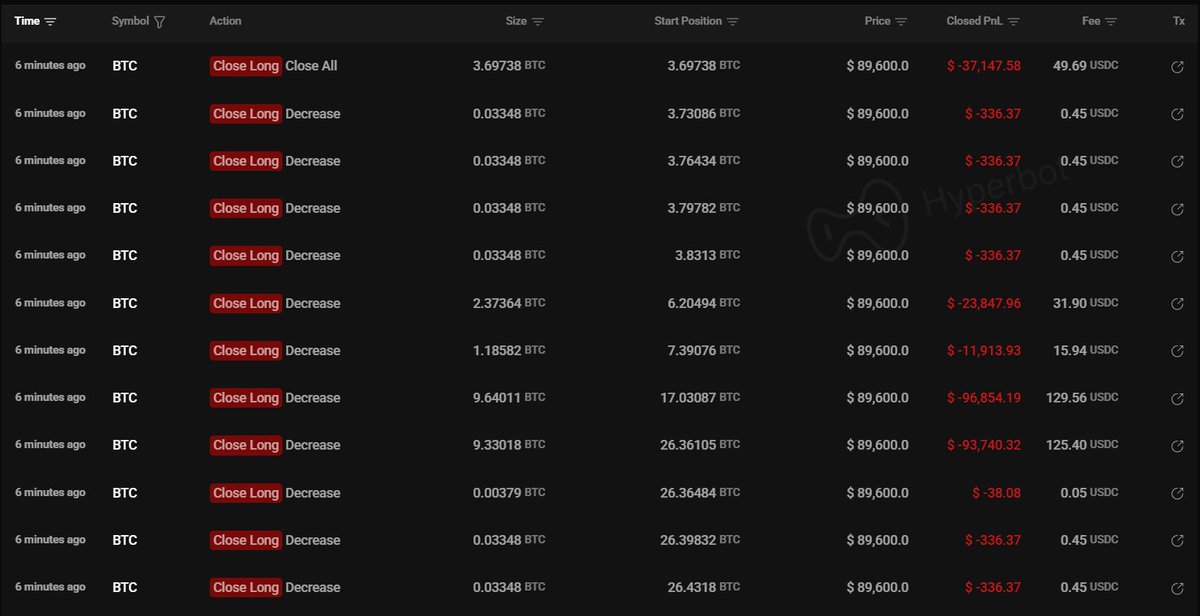Open transaction link for the $-23,847.96 PnL row
The image size is (1200, 616).
coord(1177,304)
